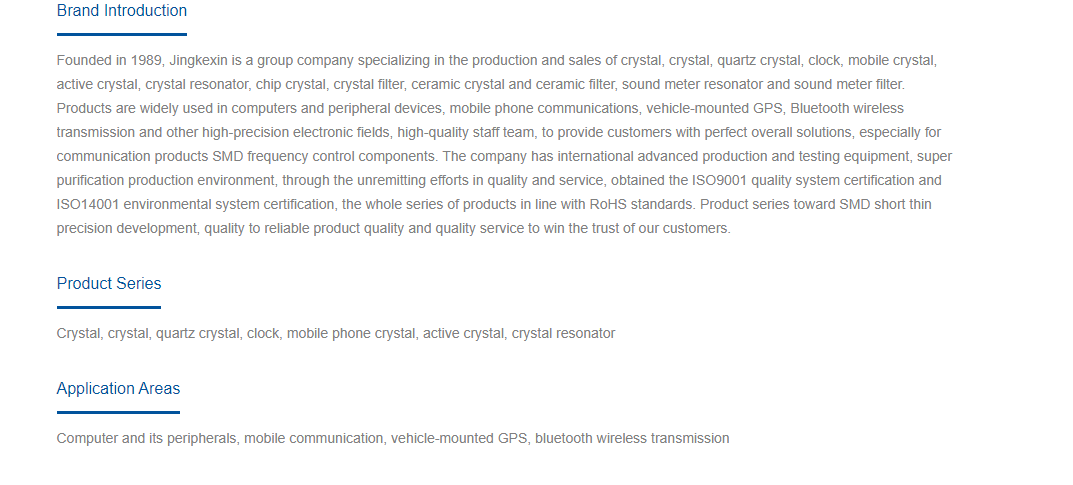Click 'mobile communication' under Application Areas
The height and width of the screenshot is (485, 1073).
[314, 438]
